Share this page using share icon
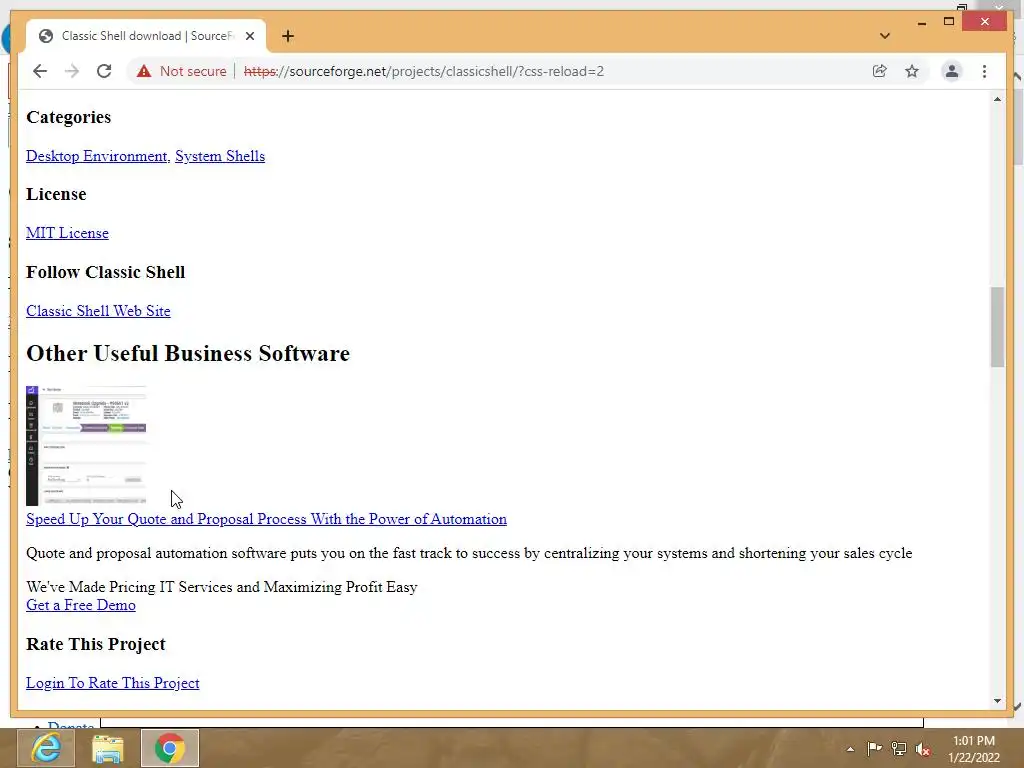Screen dimensions: 1024x768 click(x=880, y=71)
